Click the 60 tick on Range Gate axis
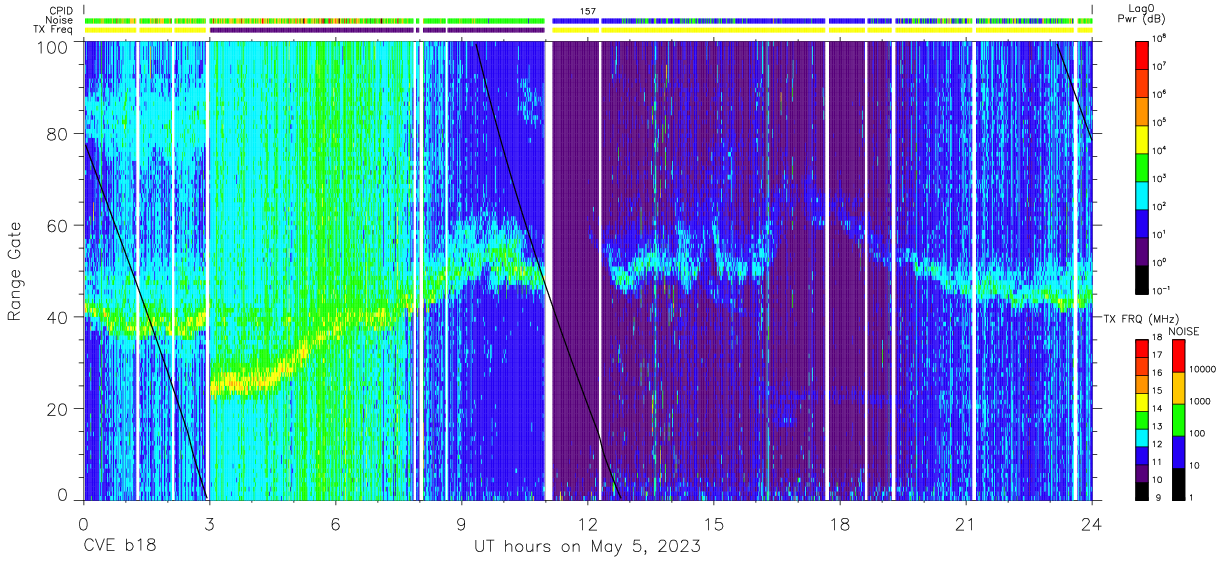The height and width of the screenshot is (567, 1228). pos(57,225)
